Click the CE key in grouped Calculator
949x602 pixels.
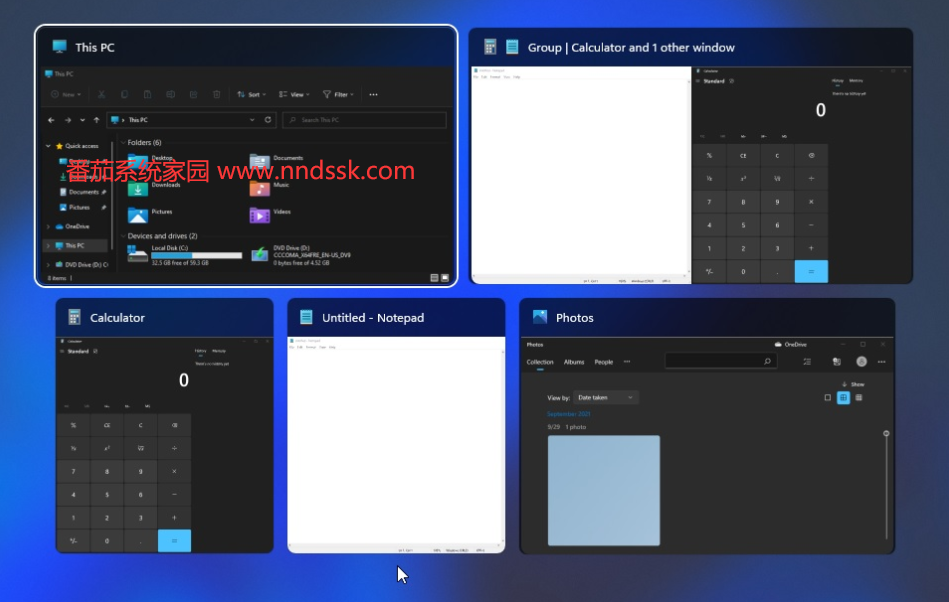point(743,155)
